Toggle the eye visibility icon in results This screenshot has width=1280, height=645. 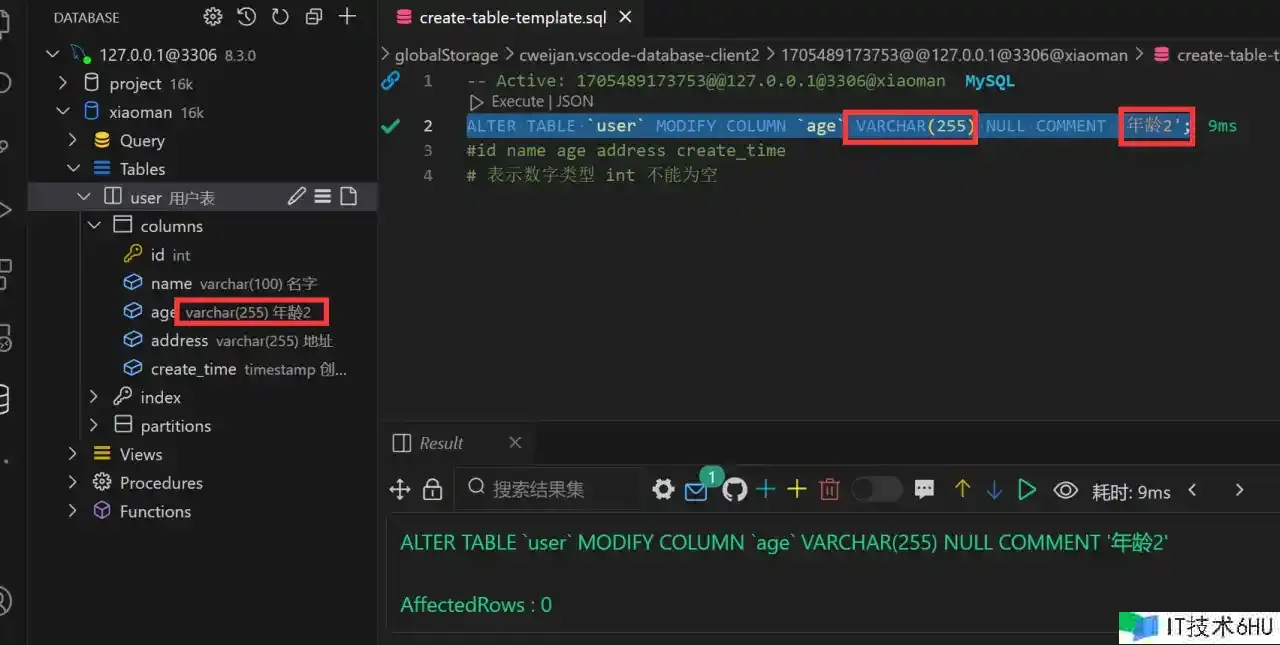1066,490
